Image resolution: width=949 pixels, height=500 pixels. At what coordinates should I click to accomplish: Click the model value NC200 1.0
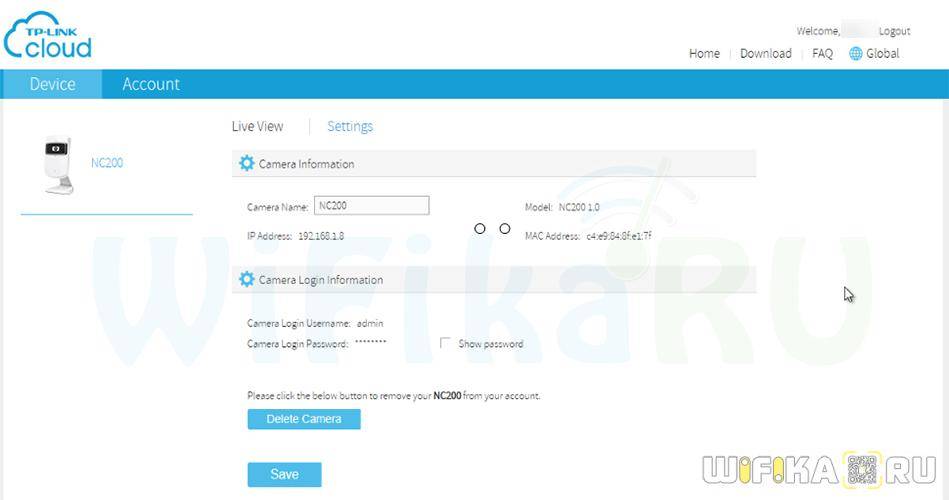(x=579, y=207)
